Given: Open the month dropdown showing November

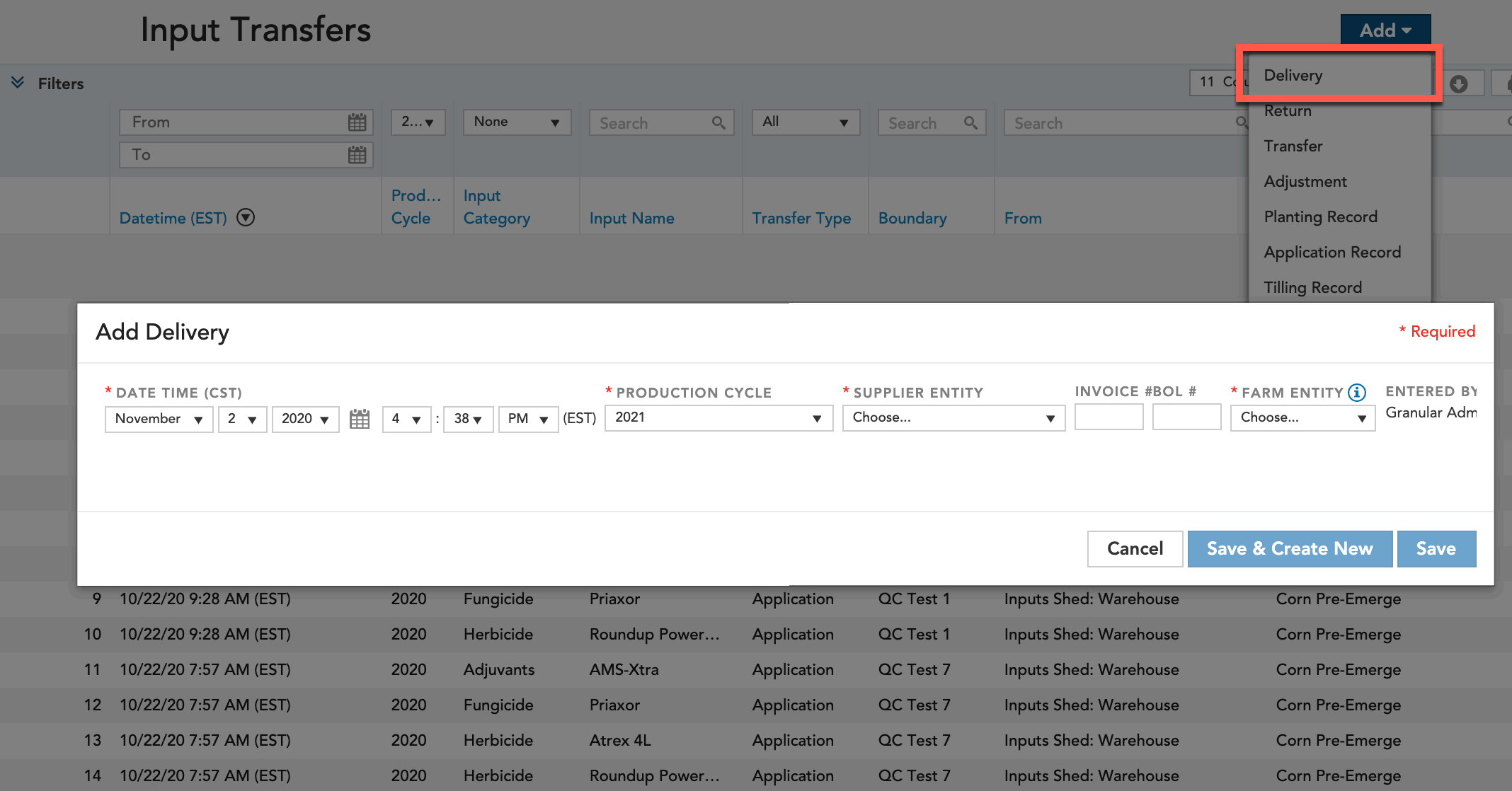Looking at the screenshot, I should 159,419.
